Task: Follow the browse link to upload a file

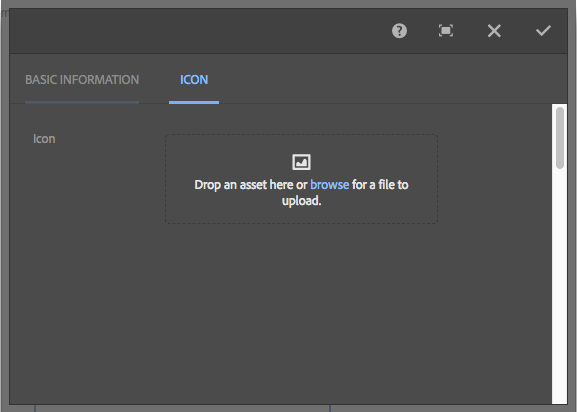Action: pos(329,185)
